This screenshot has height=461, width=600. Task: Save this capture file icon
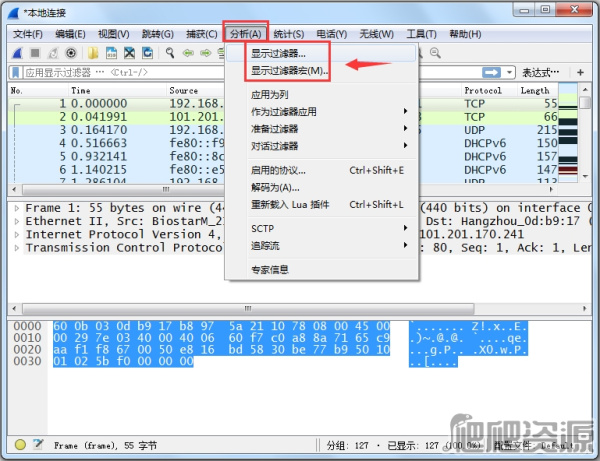coord(111,53)
